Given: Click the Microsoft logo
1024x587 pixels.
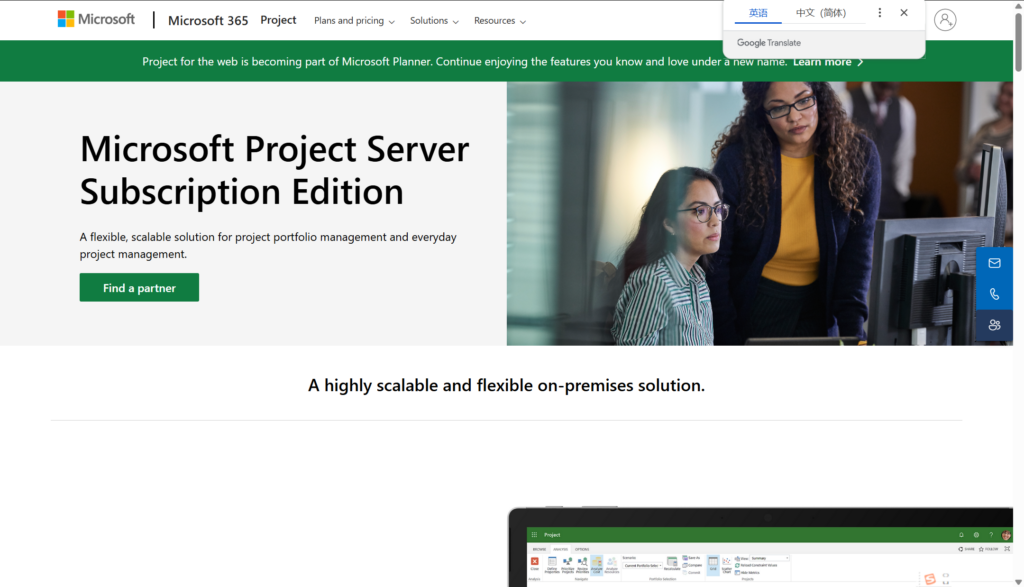Looking at the screenshot, I should pos(96,19).
